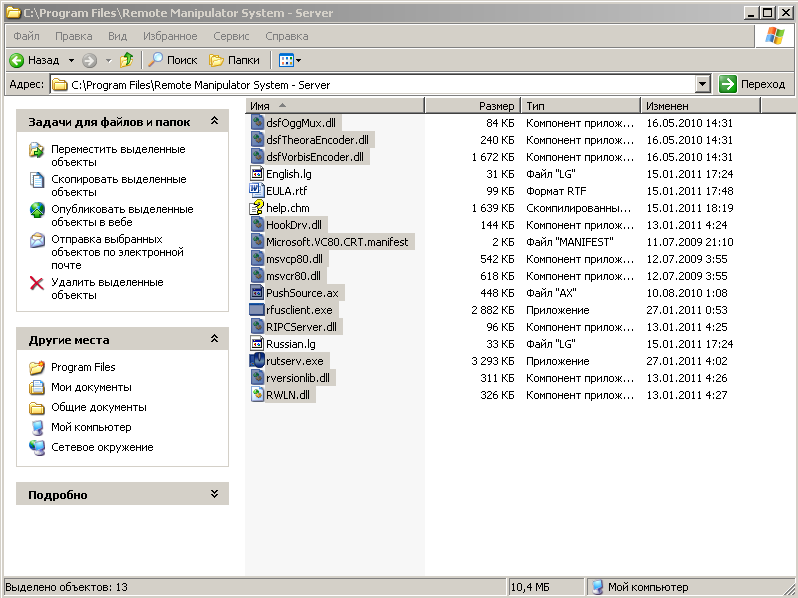Open the Forward button history dropdown arrow

108,61
